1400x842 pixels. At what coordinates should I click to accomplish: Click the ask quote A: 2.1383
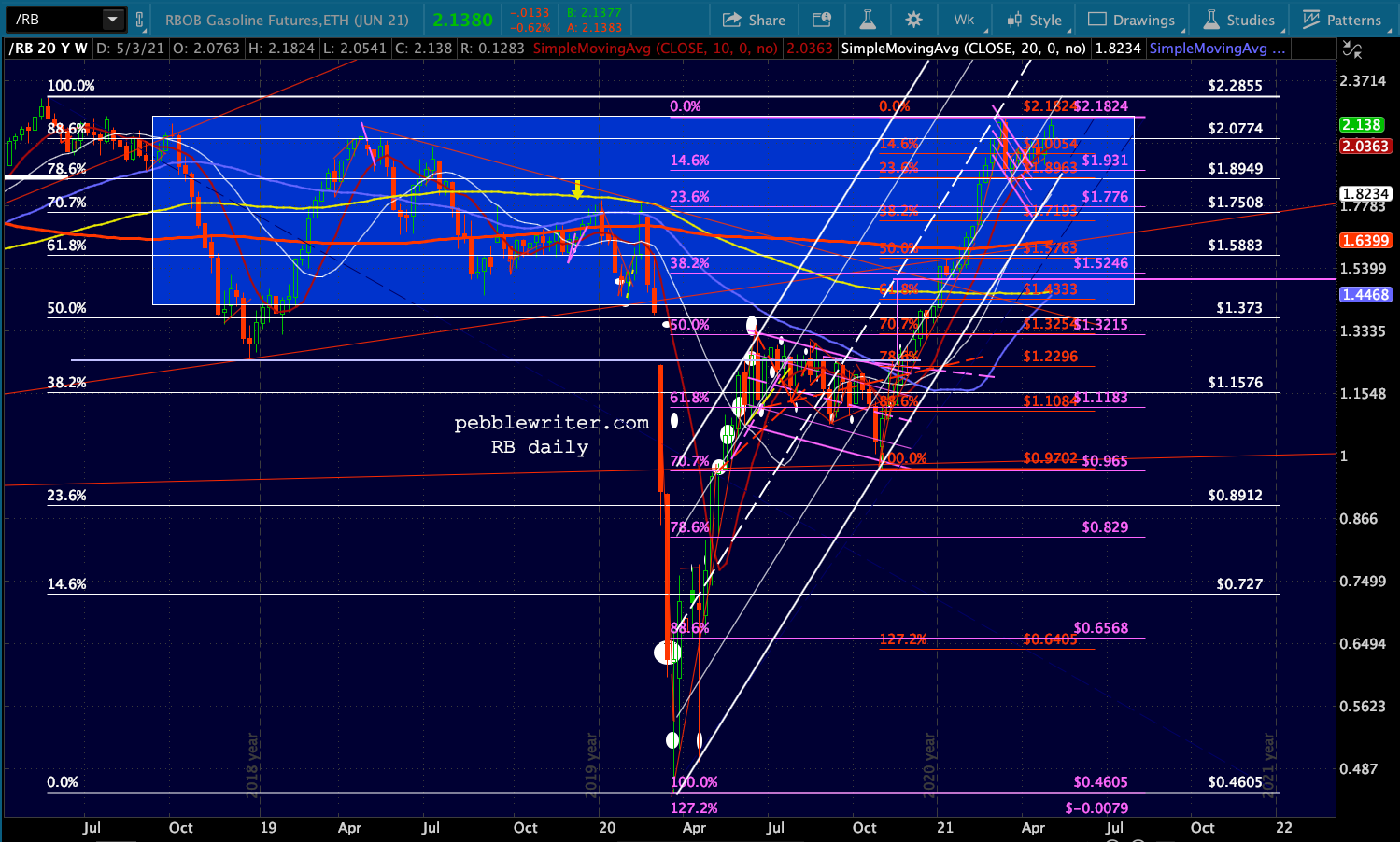[x=594, y=27]
